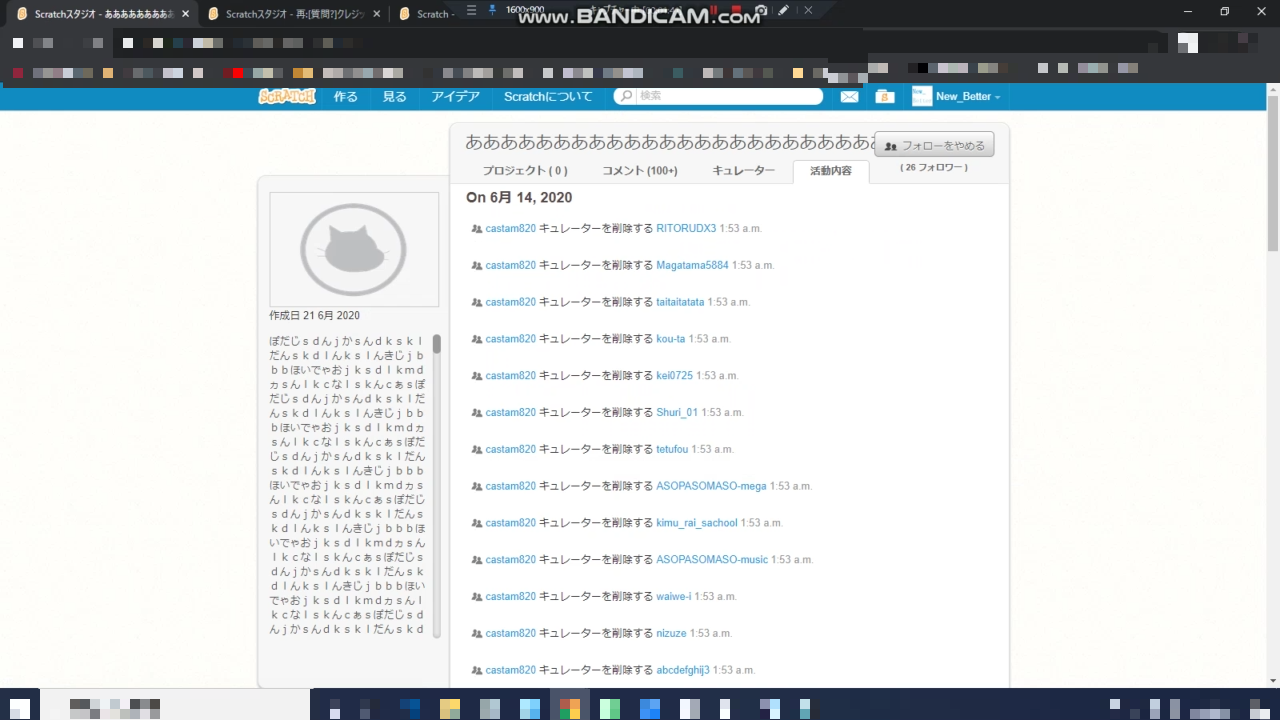Switch to the キュレーター tab
Image resolution: width=1280 pixels, height=720 pixels.
click(743, 171)
